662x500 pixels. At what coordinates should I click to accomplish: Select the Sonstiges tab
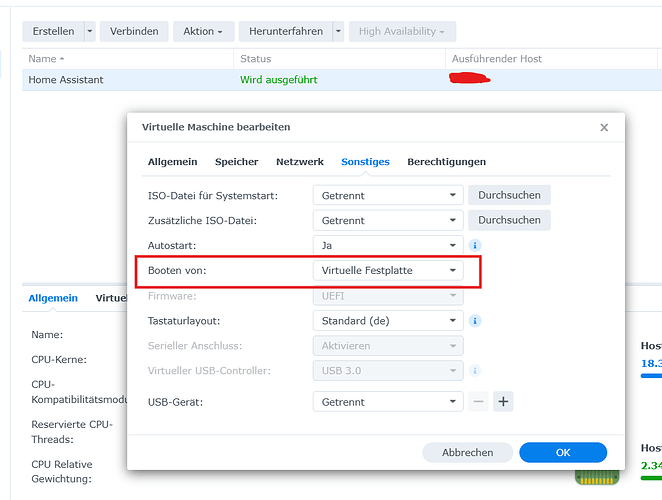[365, 162]
